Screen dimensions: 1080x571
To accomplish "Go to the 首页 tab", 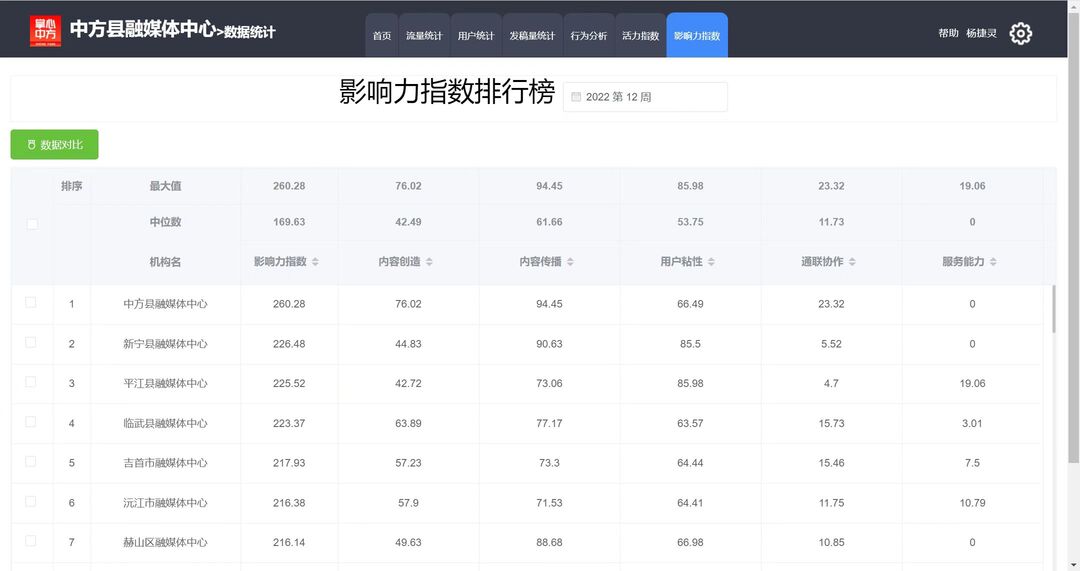I will (x=382, y=35).
